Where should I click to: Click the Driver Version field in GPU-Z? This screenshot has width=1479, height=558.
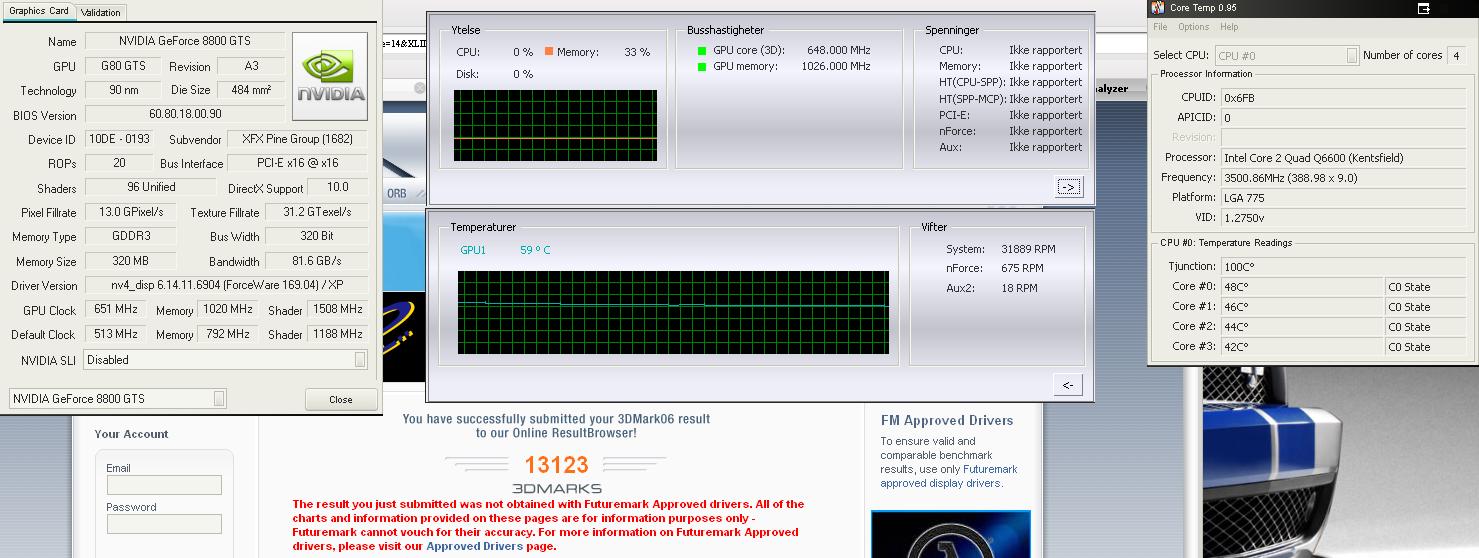click(x=226, y=285)
